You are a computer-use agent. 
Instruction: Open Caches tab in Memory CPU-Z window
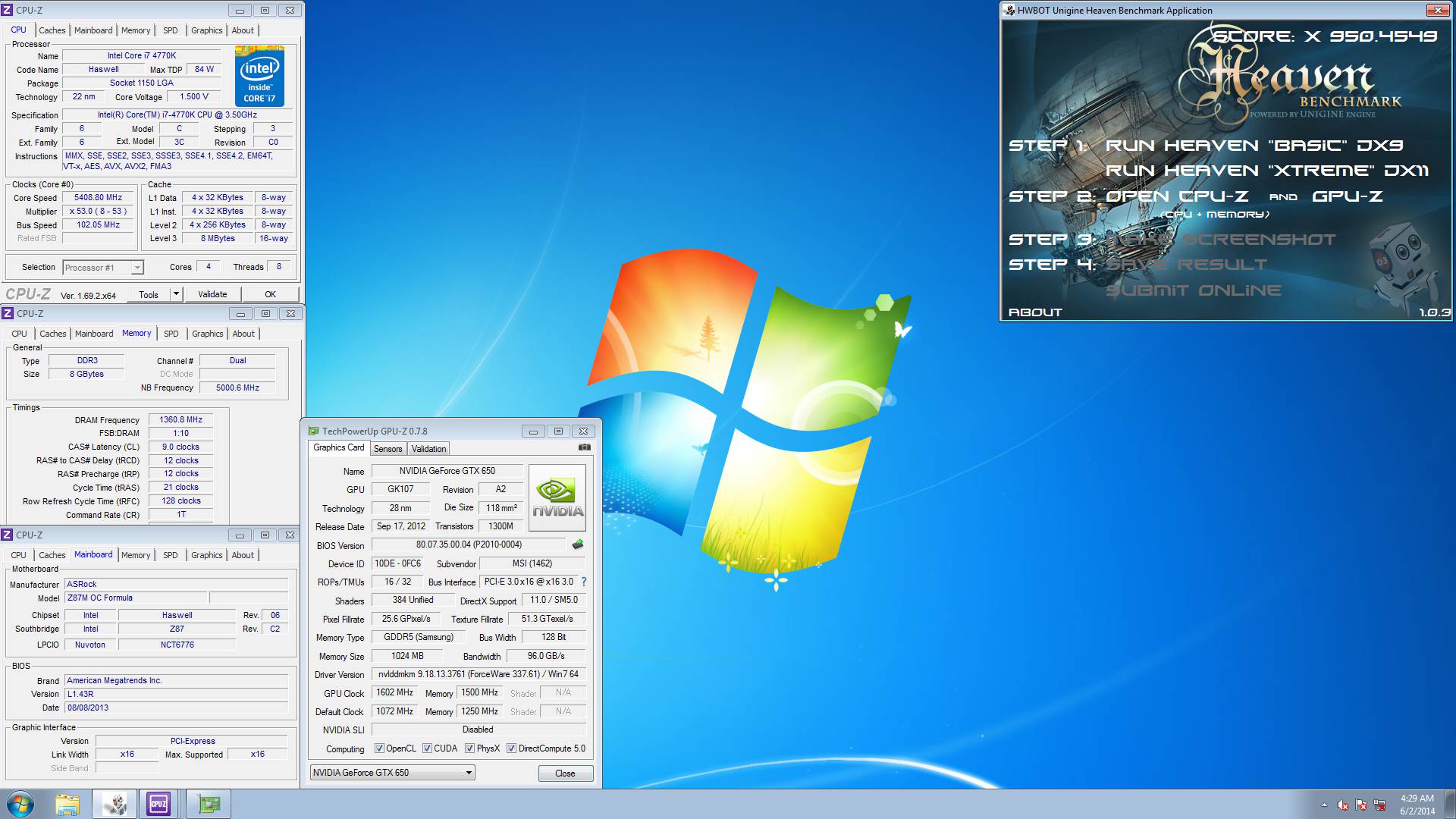53,334
